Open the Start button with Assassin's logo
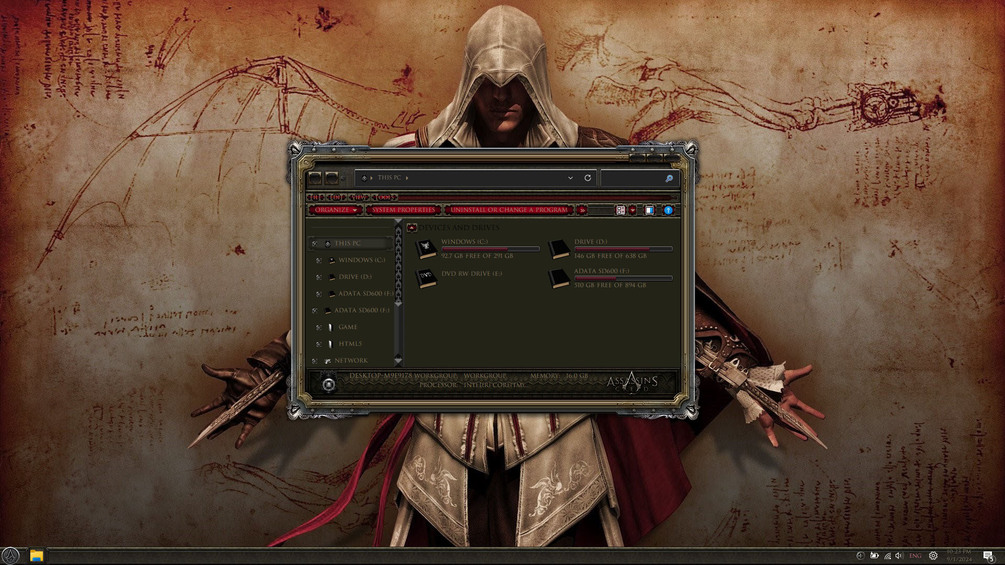The height and width of the screenshot is (565, 1005). pos(11,555)
